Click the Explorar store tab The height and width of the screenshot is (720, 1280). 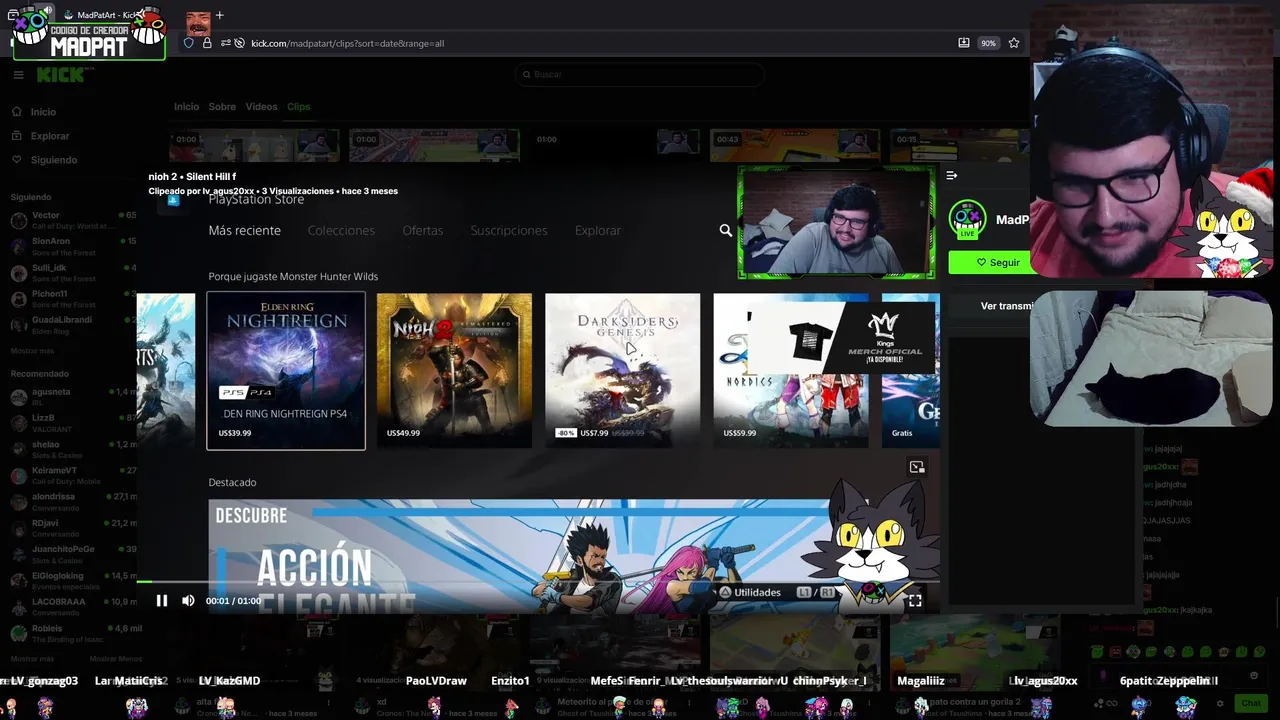pos(598,231)
